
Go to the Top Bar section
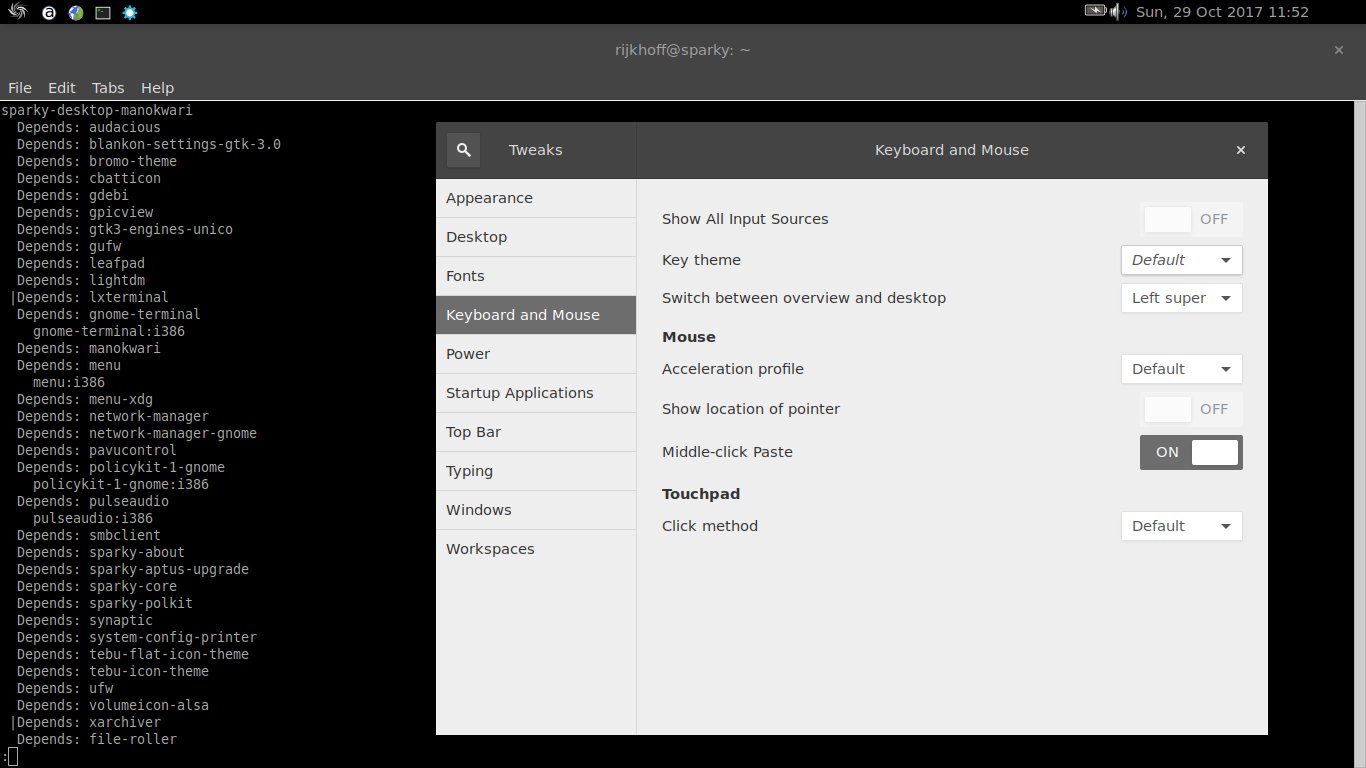click(536, 432)
